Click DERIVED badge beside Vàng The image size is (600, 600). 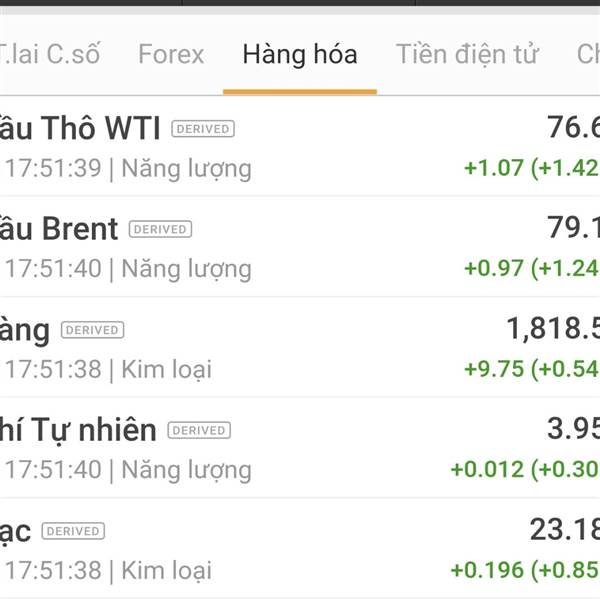coord(93,330)
